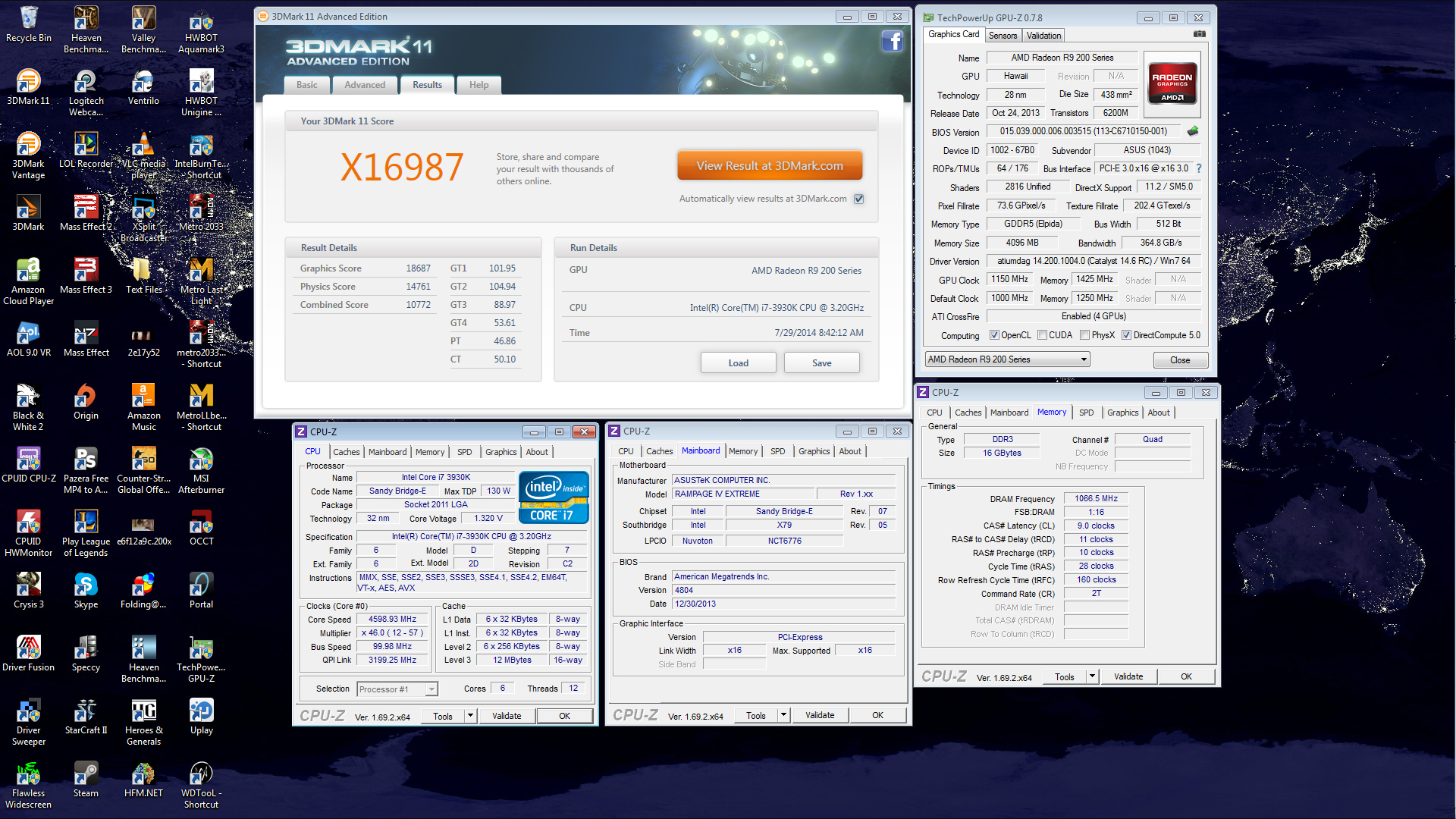Click OK in the CPU-Z Memory window
The height and width of the screenshot is (819, 1456).
point(1186,676)
